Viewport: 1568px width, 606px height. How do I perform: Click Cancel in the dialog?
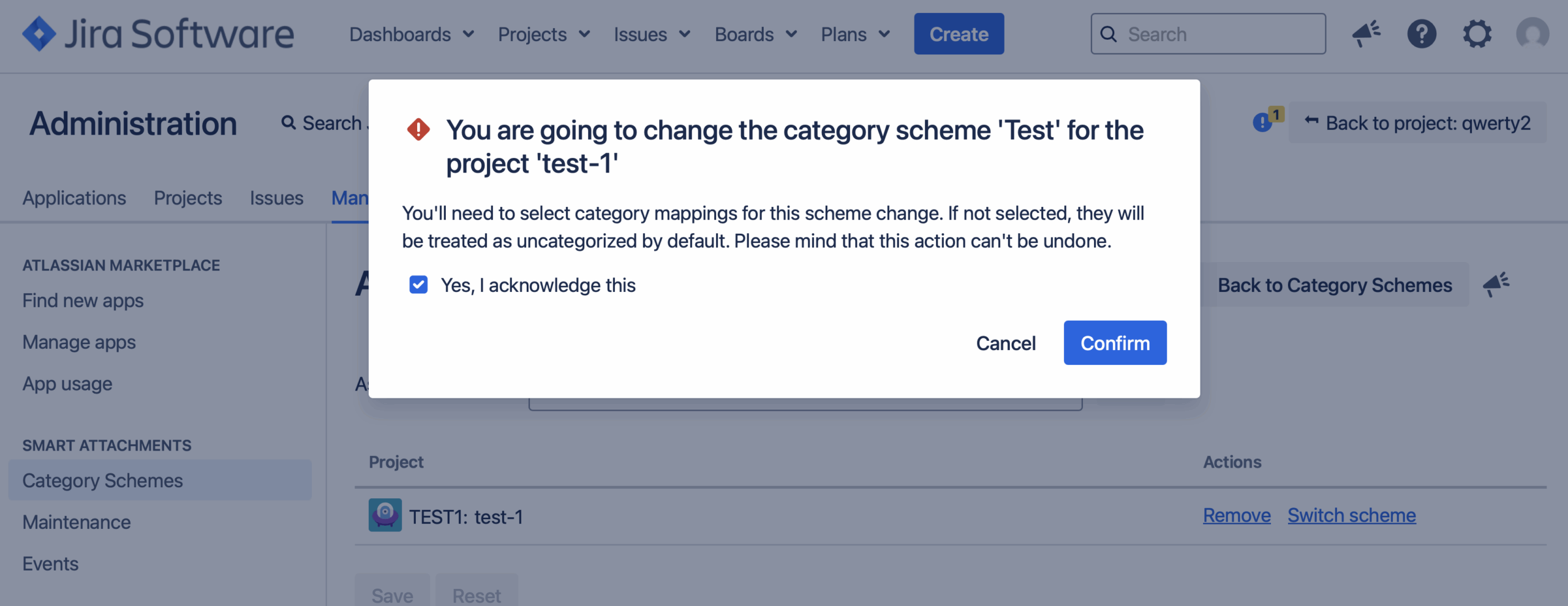tap(1006, 343)
